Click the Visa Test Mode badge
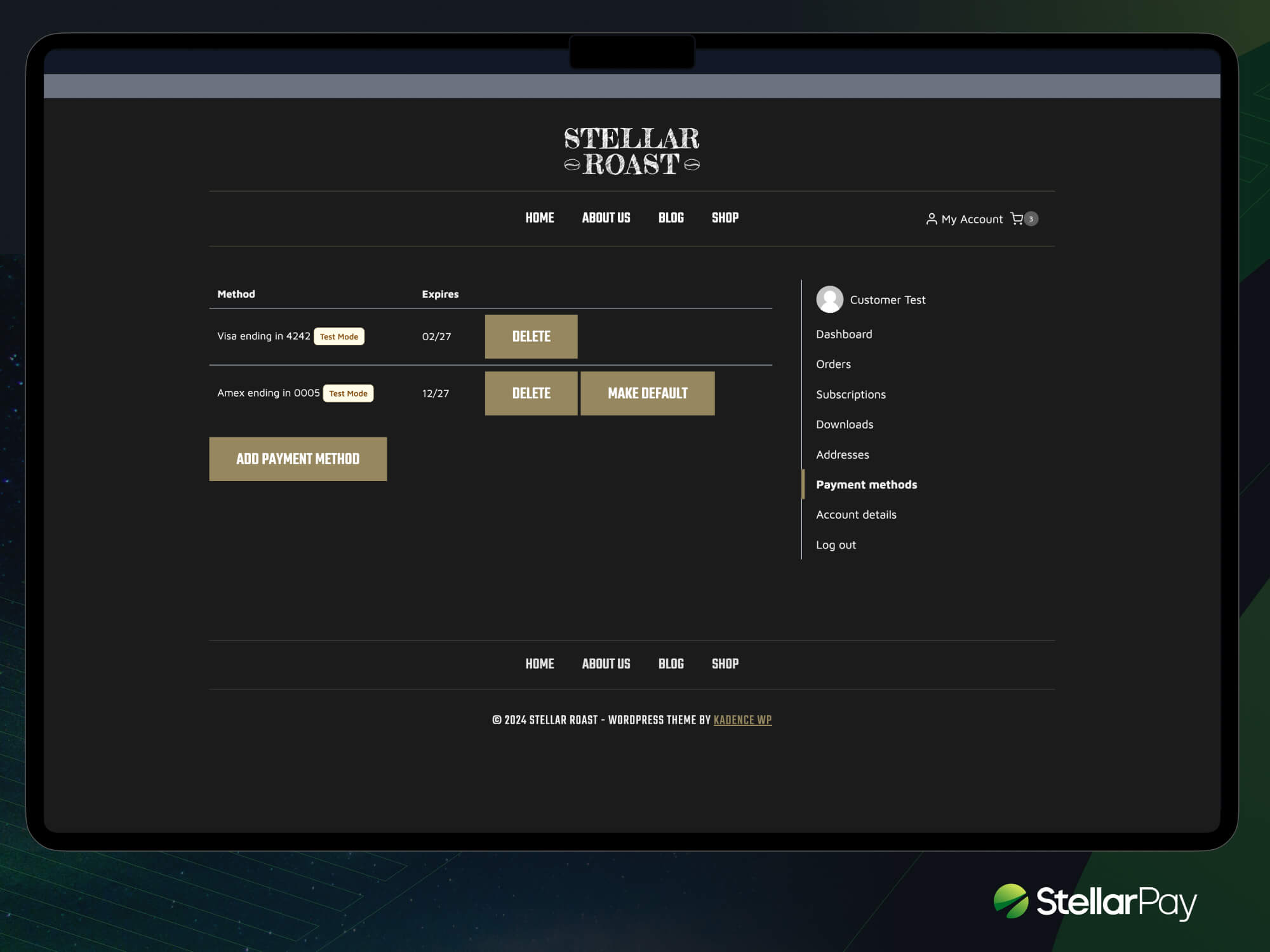The height and width of the screenshot is (952, 1270). [x=338, y=336]
